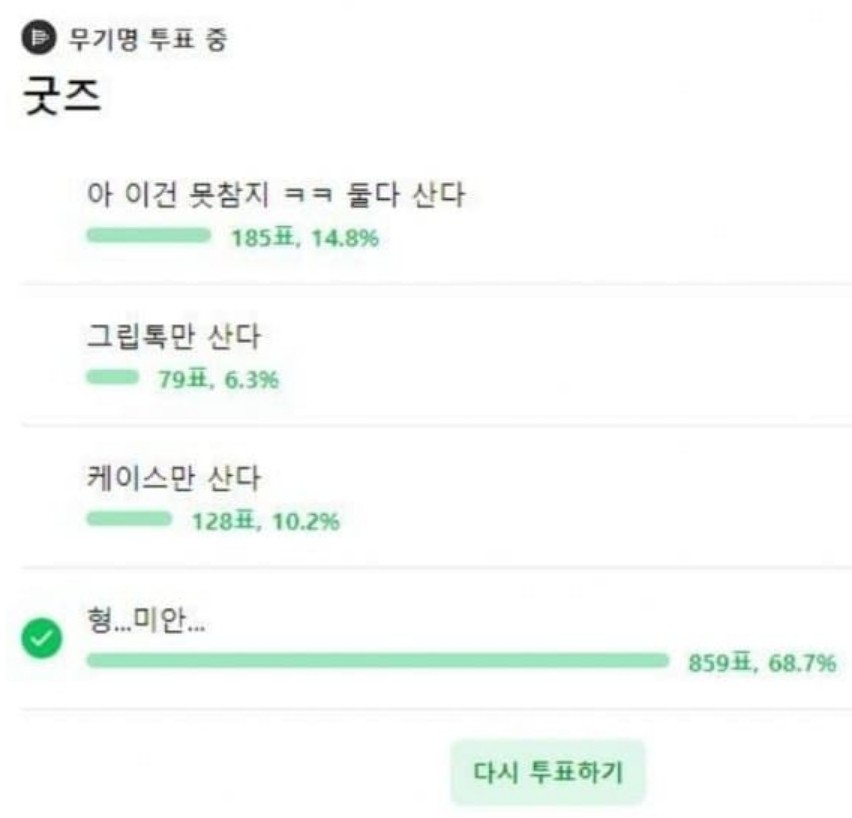This screenshot has height=818, width=852.
Task: Click the 79표, 6.3% result text
Action: 217,380
